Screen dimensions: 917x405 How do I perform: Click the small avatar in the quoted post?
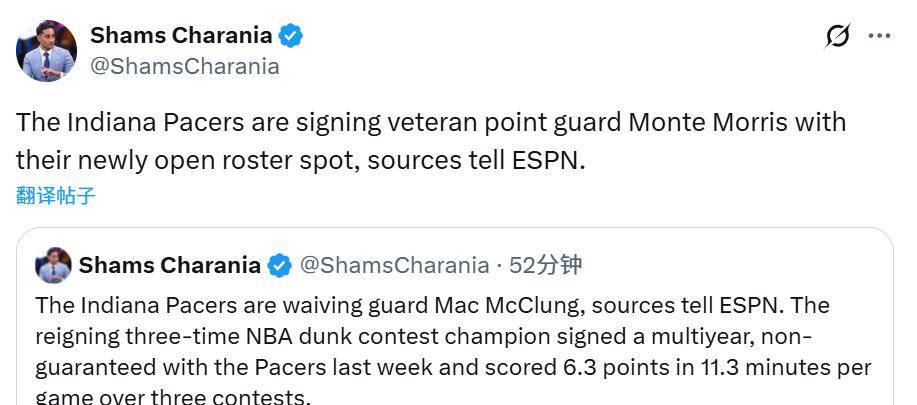point(53,265)
